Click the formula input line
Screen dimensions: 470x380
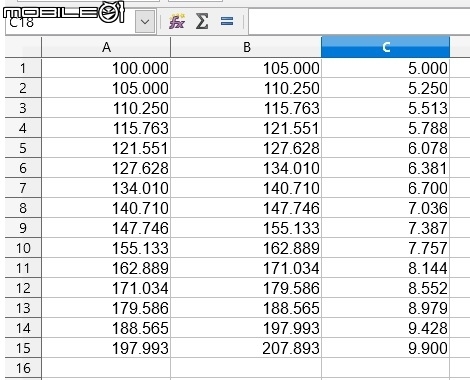coord(359,22)
